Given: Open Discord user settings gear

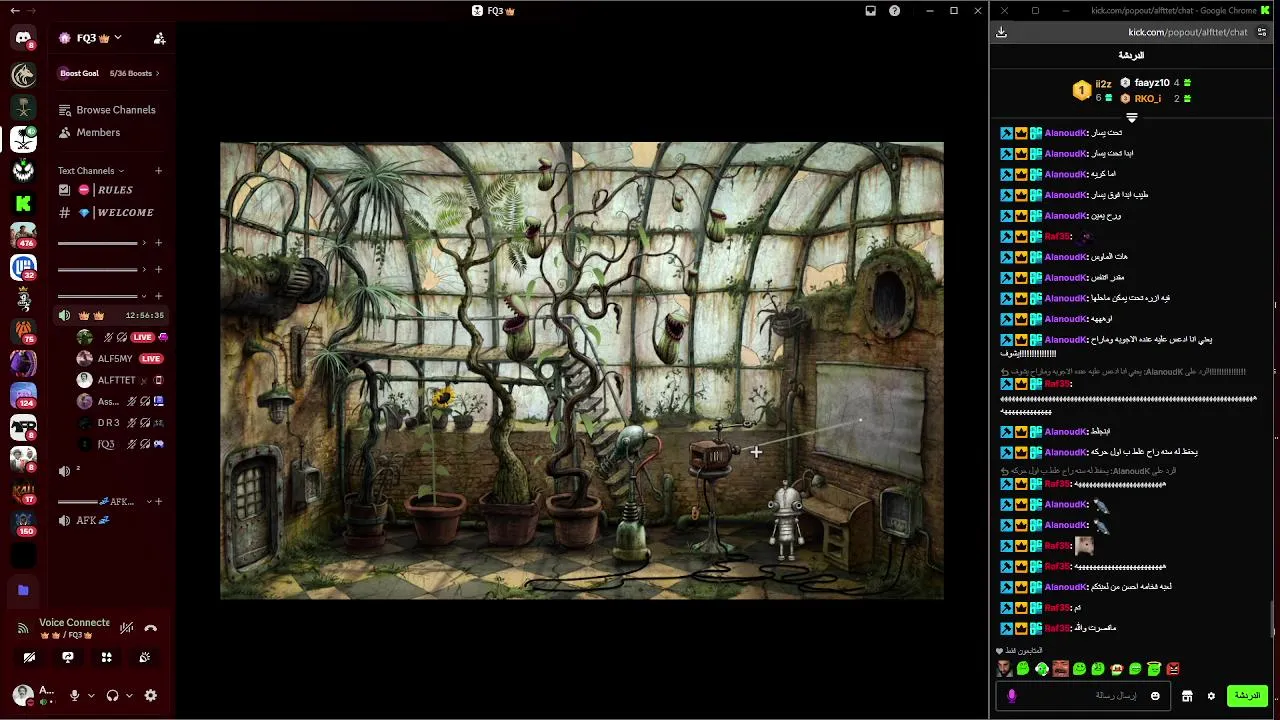Looking at the screenshot, I should [x=151, y=695].
